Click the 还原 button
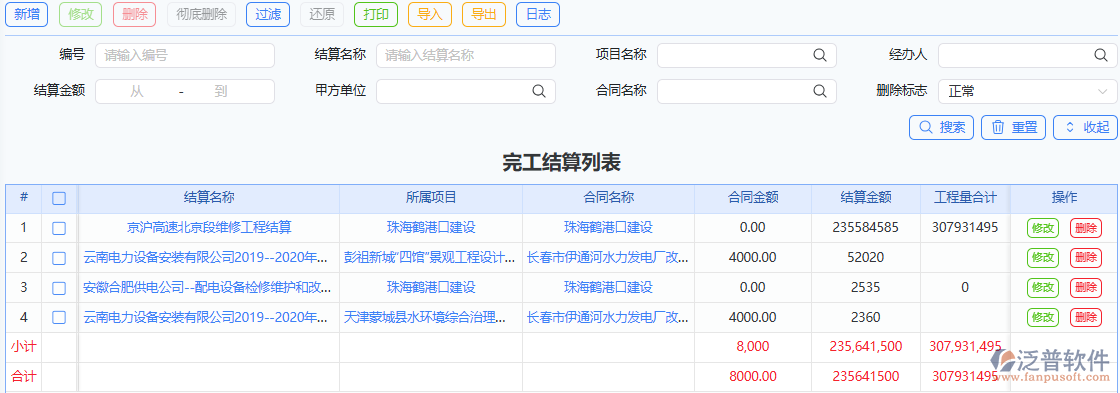The width and height of the screenshot is (1120, 393). coord(322,14)
